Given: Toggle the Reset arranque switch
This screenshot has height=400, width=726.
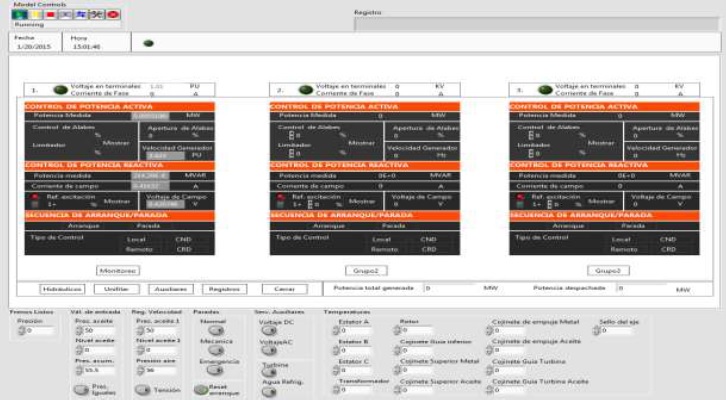Looking at the screenshot, I should [201, 390].
